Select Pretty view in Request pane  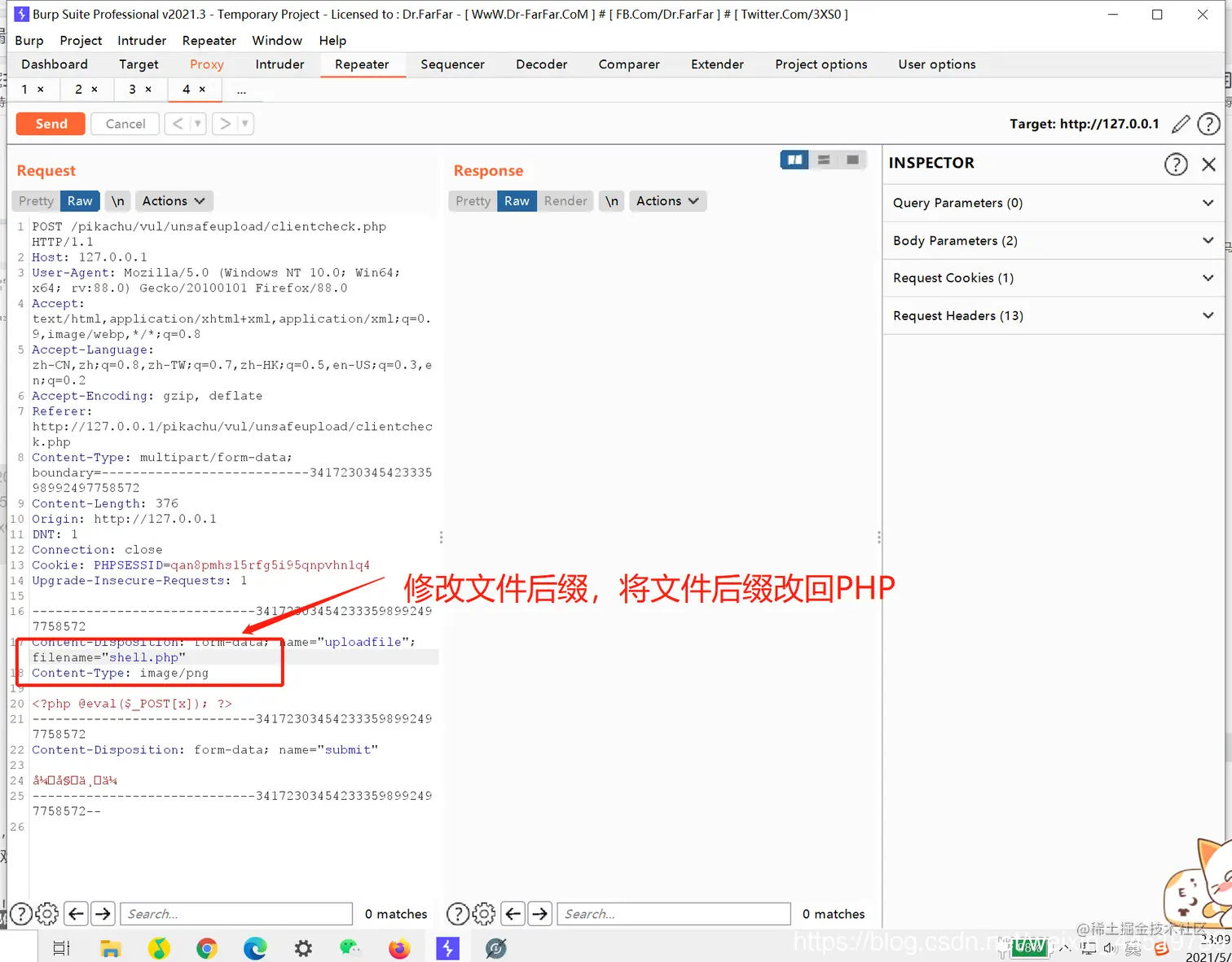[x=36, y=201]
